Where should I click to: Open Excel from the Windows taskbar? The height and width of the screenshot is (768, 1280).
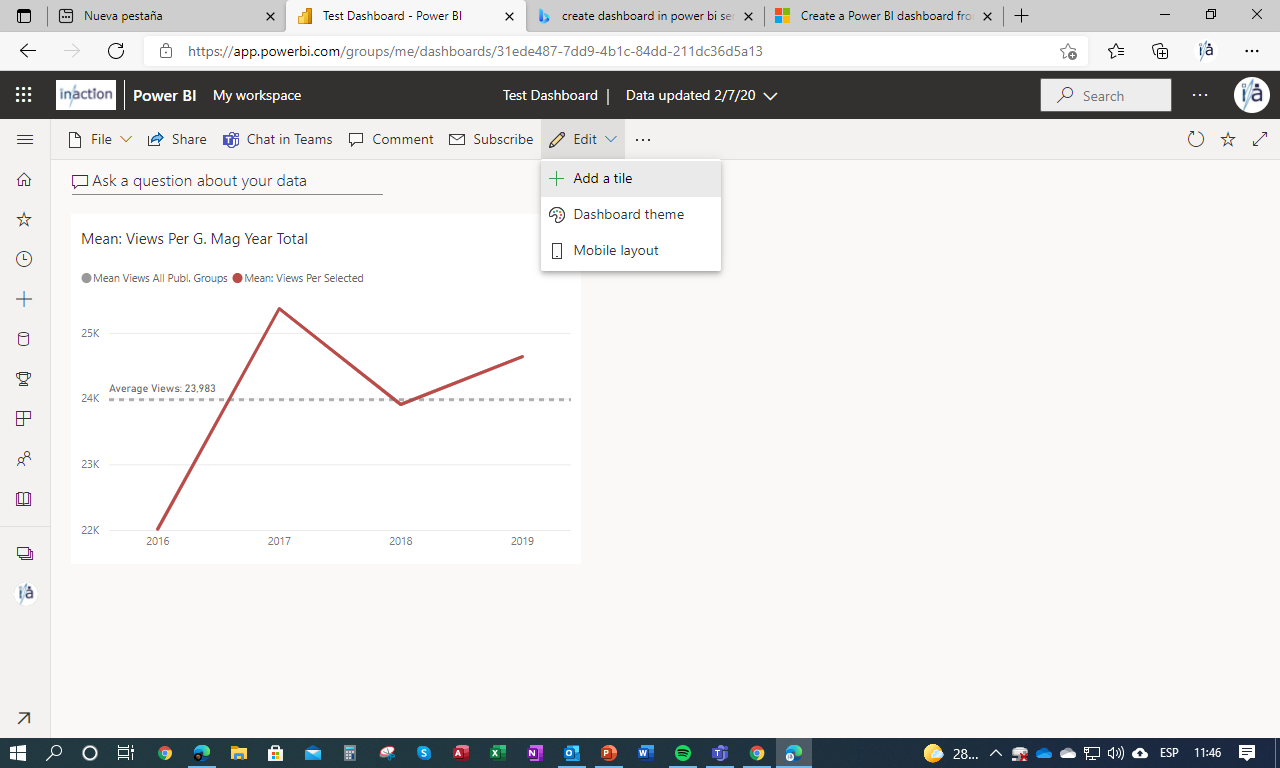tap(497, 753)
